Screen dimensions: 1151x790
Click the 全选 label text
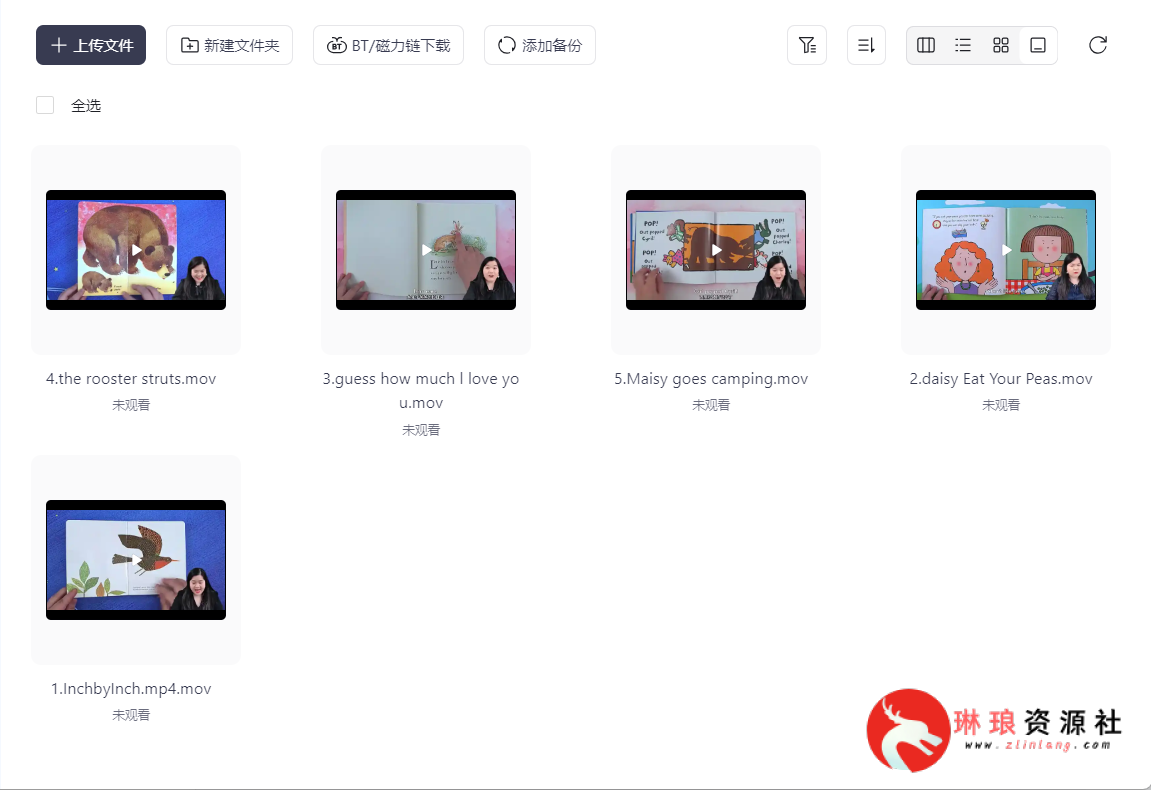86,106
